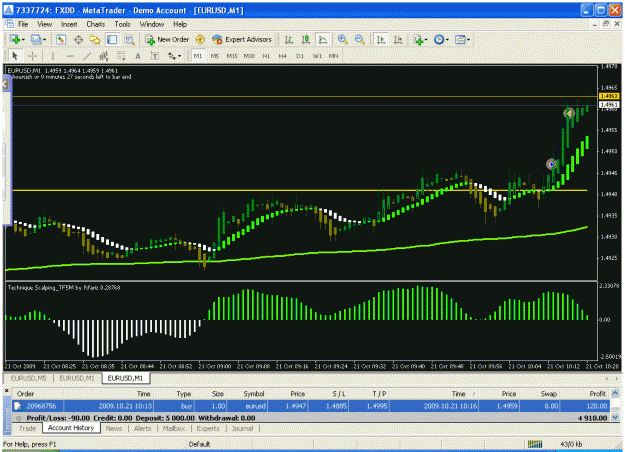The image size is (625, 452).
Task: Select the crosshair cursor tool
Action: [x=32, y=56]
